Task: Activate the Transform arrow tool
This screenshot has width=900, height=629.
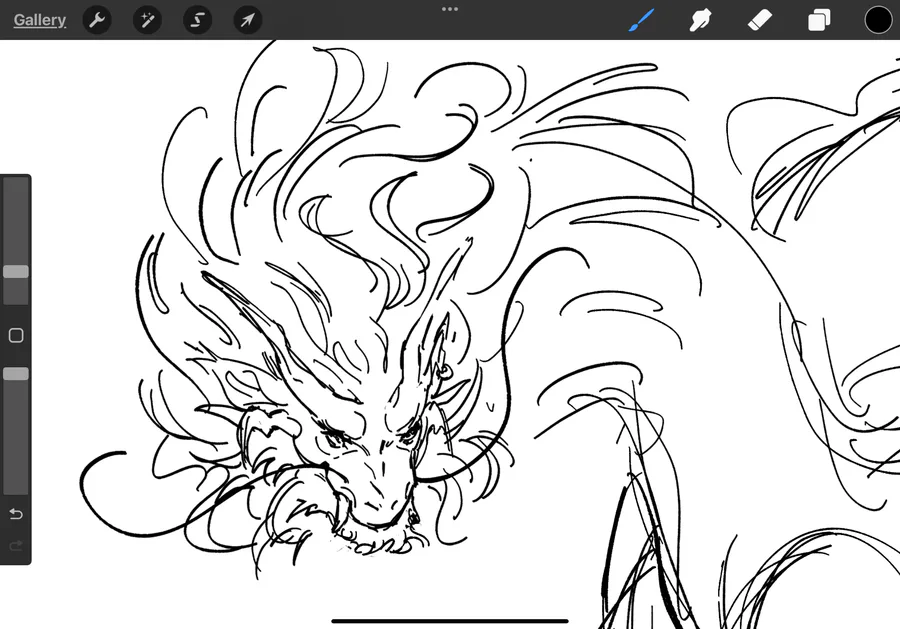Action: point(248,20)
